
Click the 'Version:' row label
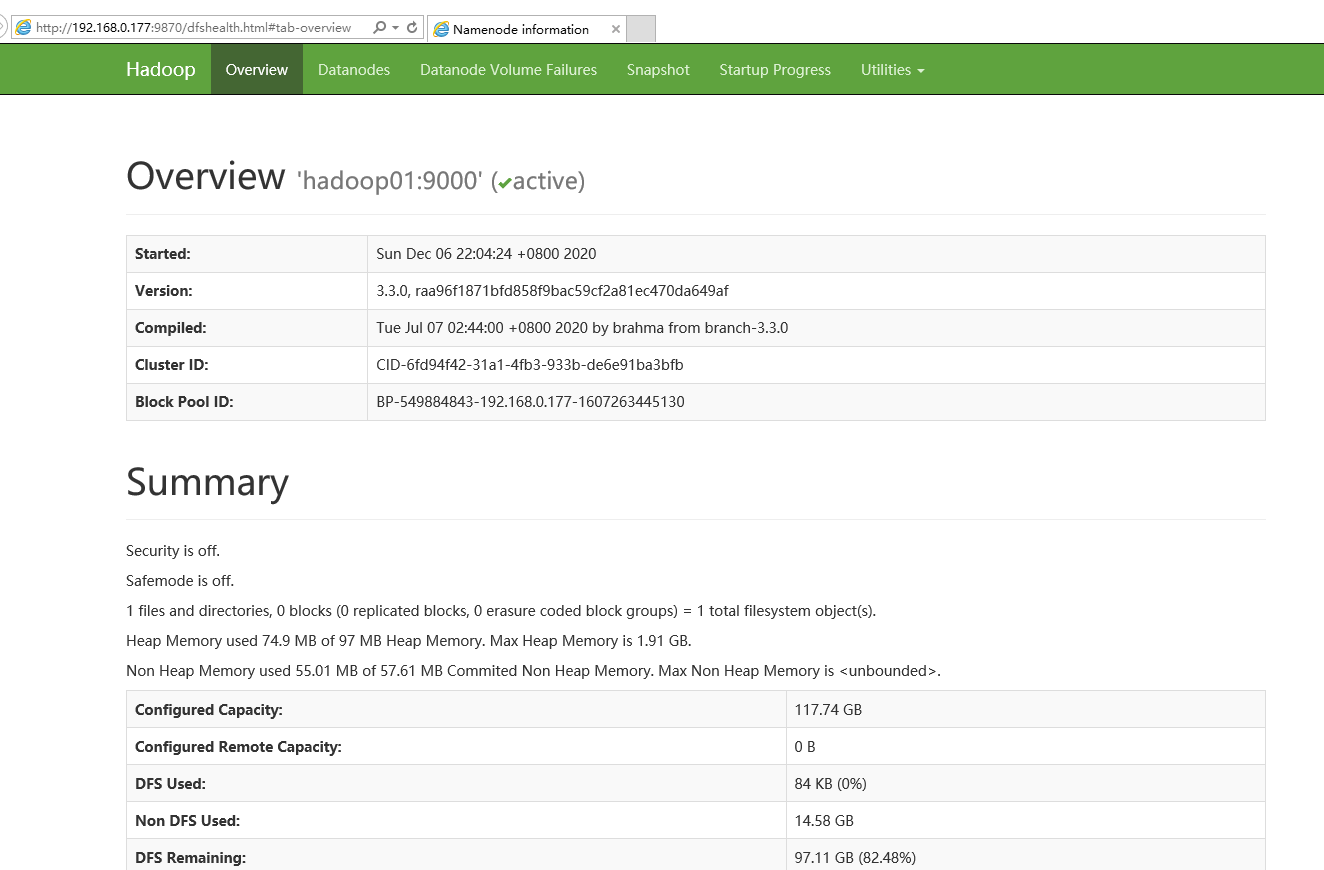coord(164,291)
